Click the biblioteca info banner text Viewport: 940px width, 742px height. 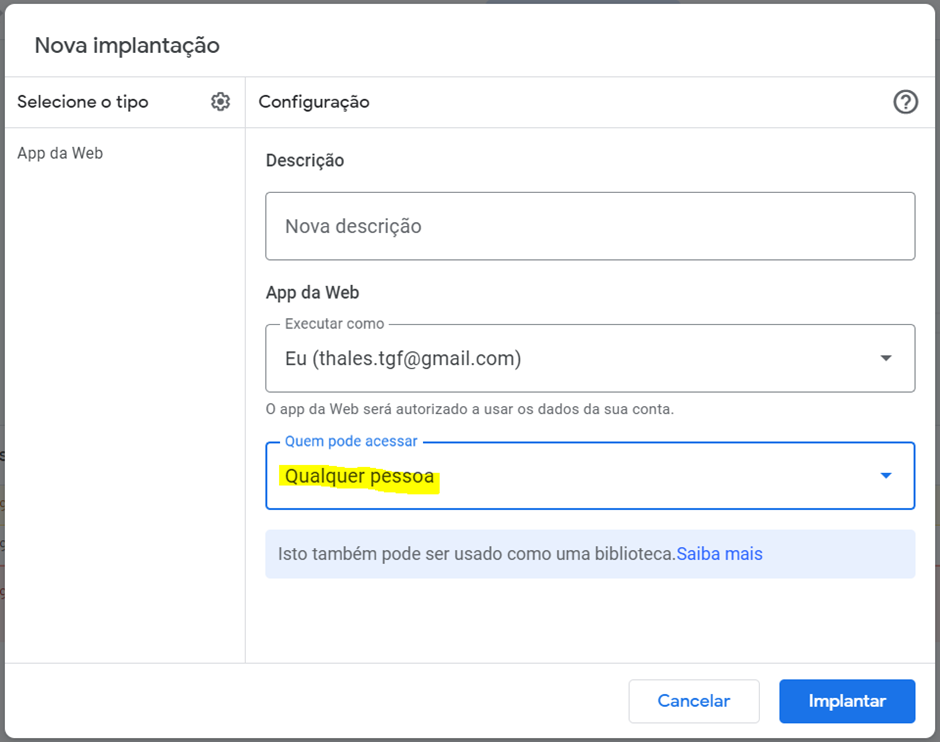(x=477, y=554)
